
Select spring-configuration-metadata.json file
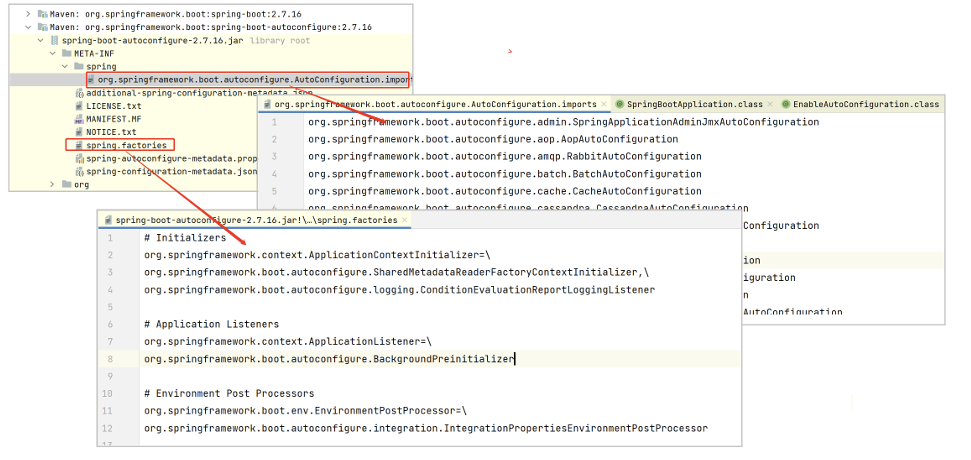coord(172,171)
